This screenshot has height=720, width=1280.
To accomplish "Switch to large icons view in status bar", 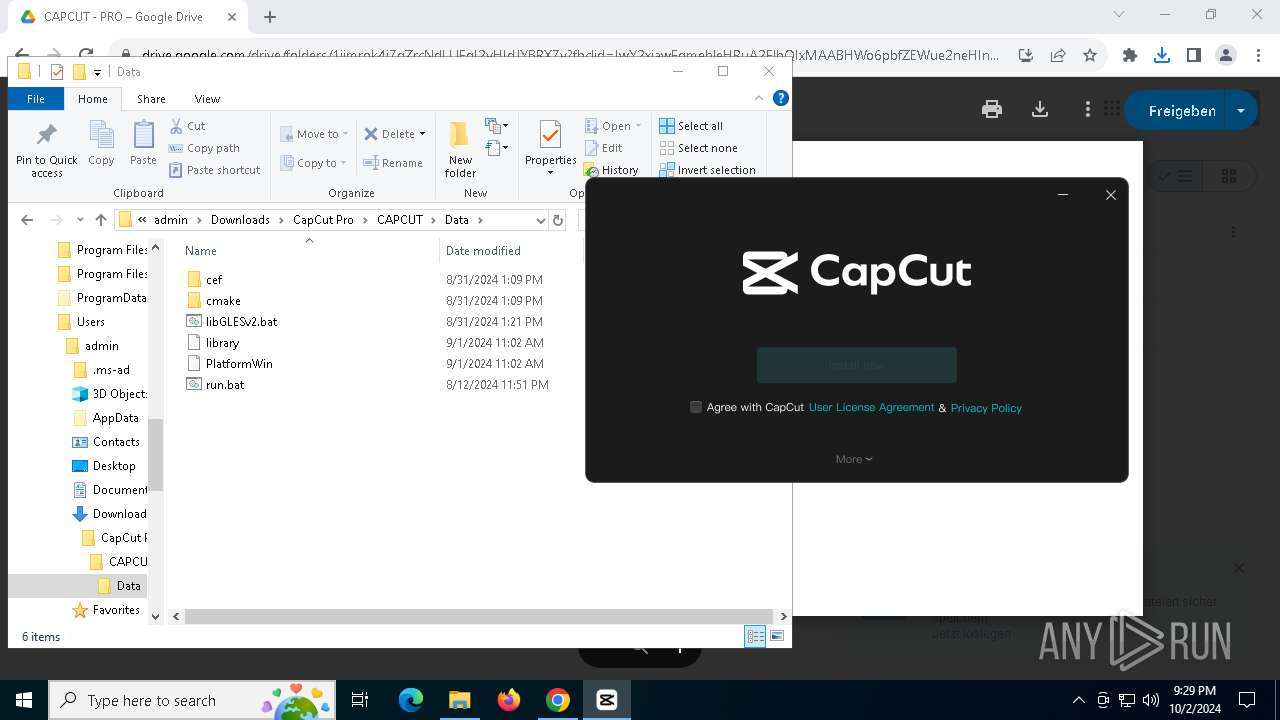I will click(777, 636).
